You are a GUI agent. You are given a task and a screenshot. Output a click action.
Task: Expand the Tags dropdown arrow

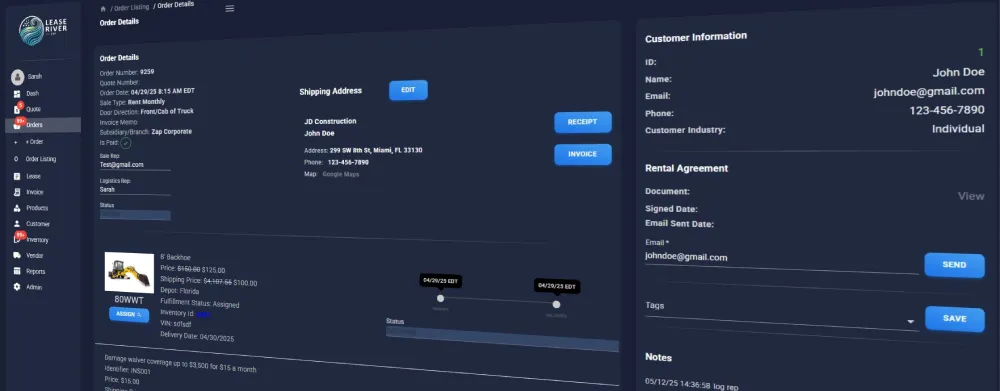pos(911,321)
